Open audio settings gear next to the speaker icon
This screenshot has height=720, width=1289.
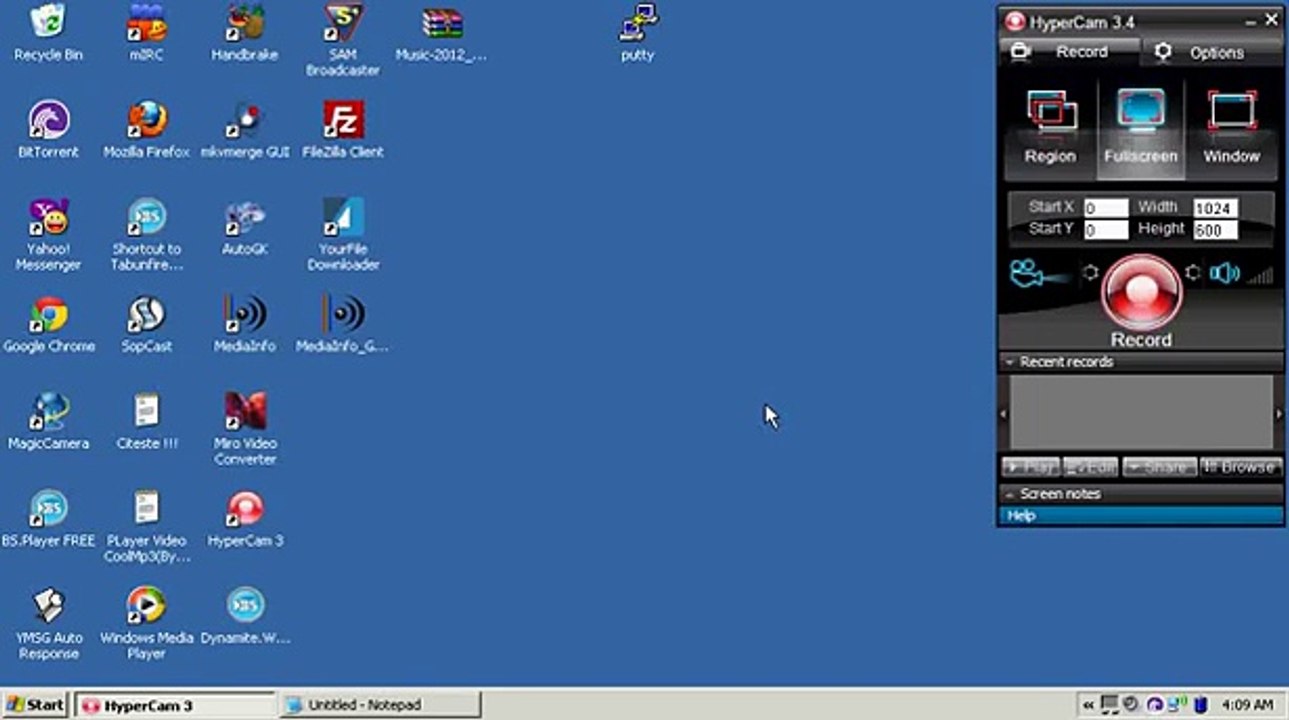[1192, 273]
